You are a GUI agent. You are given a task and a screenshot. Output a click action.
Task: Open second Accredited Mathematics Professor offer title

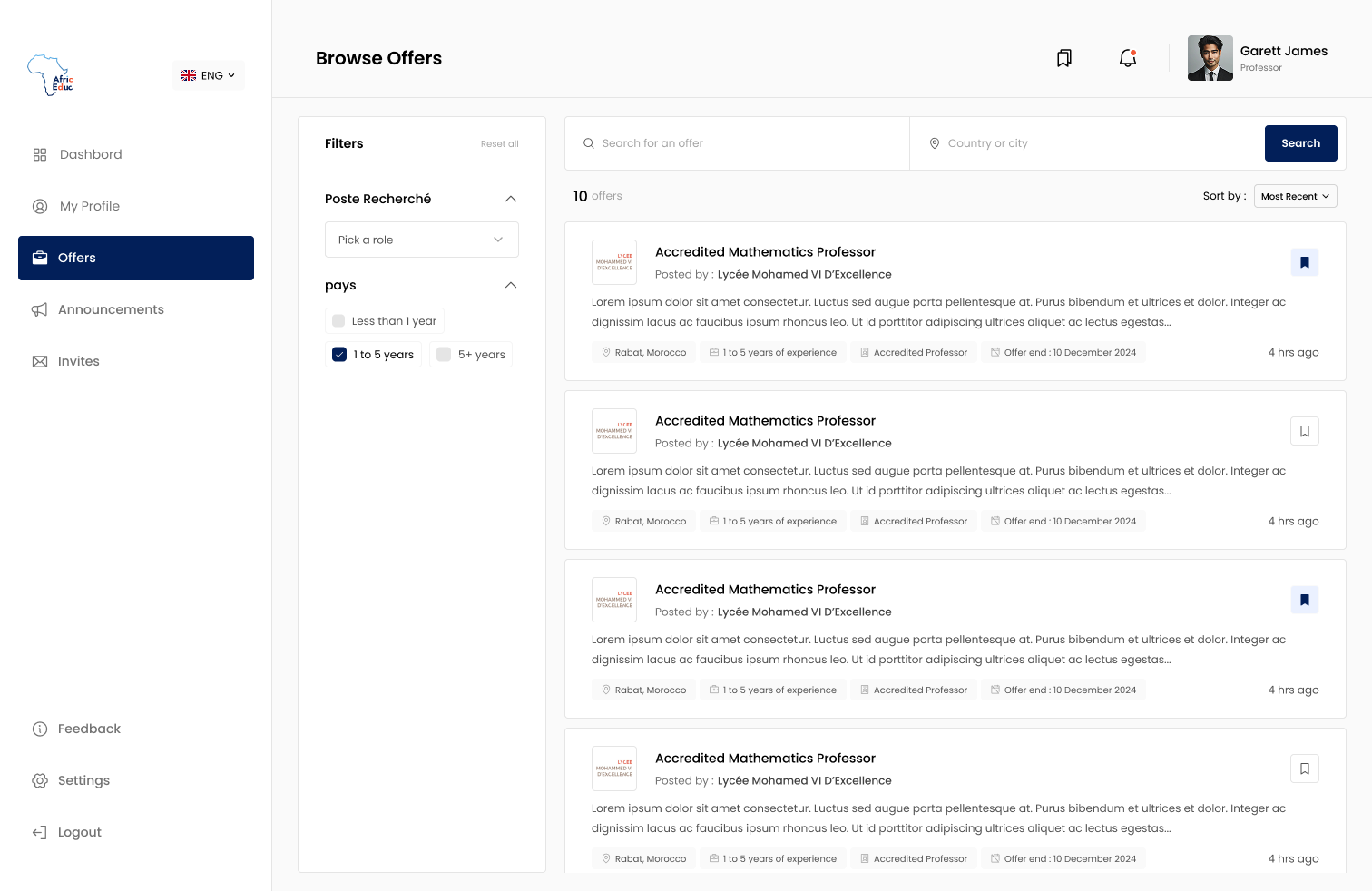tap(765, 420)
